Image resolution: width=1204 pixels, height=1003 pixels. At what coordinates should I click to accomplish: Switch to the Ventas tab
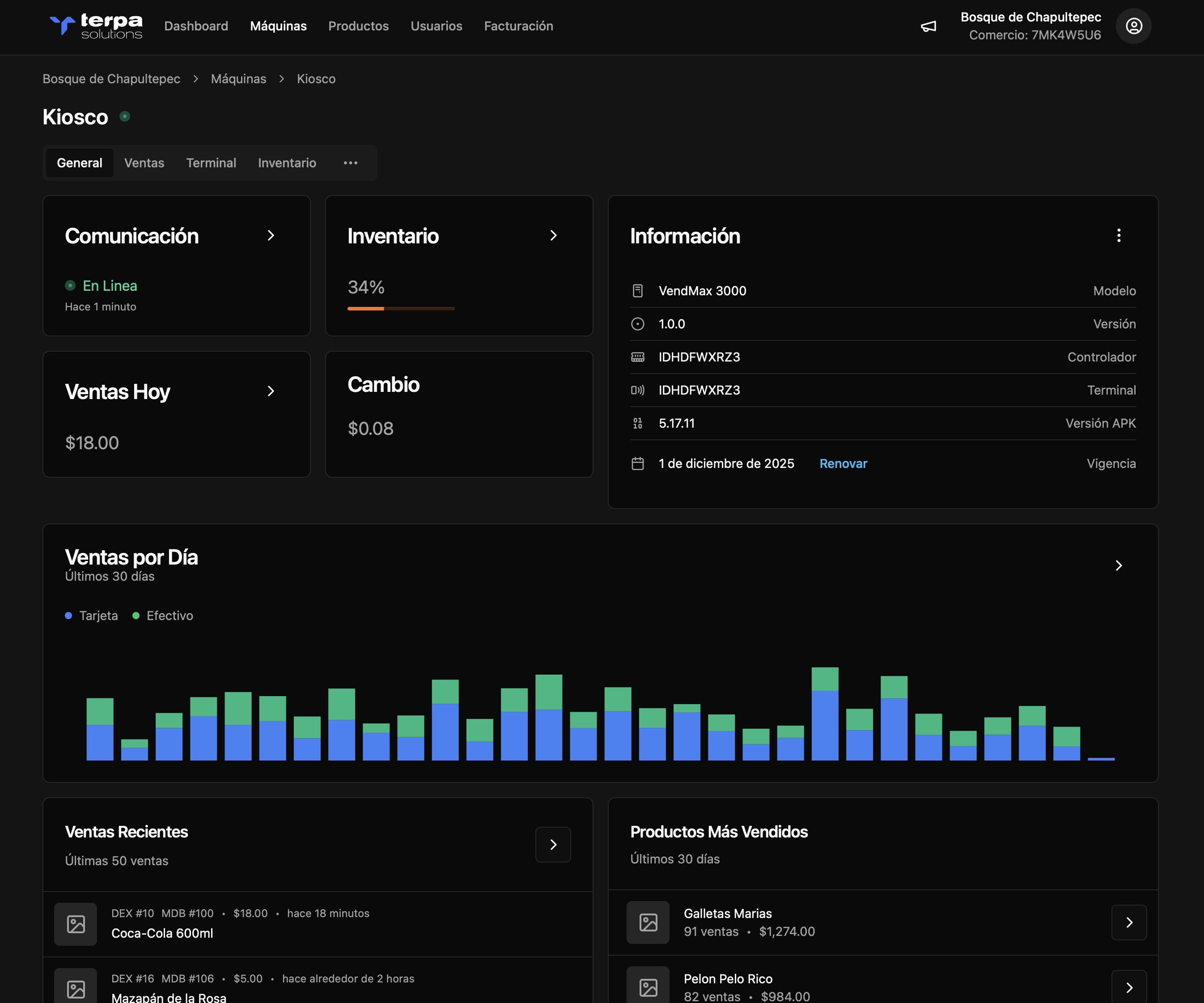coord(144,163)
